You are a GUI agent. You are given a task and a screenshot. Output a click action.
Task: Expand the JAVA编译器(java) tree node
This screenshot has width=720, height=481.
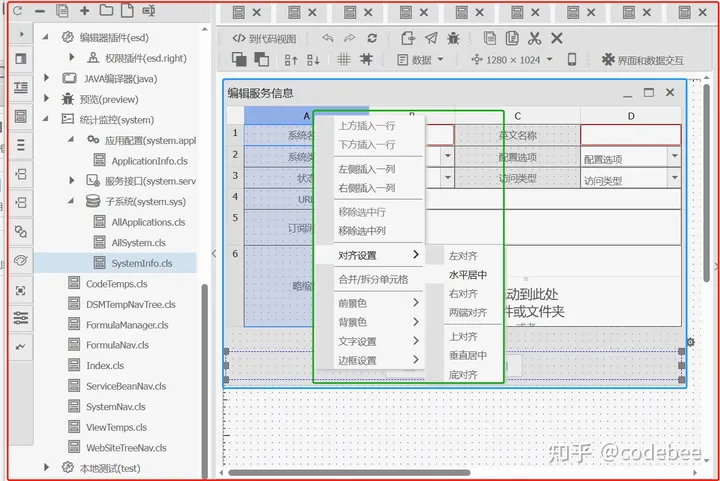click(x=47, y=78)
